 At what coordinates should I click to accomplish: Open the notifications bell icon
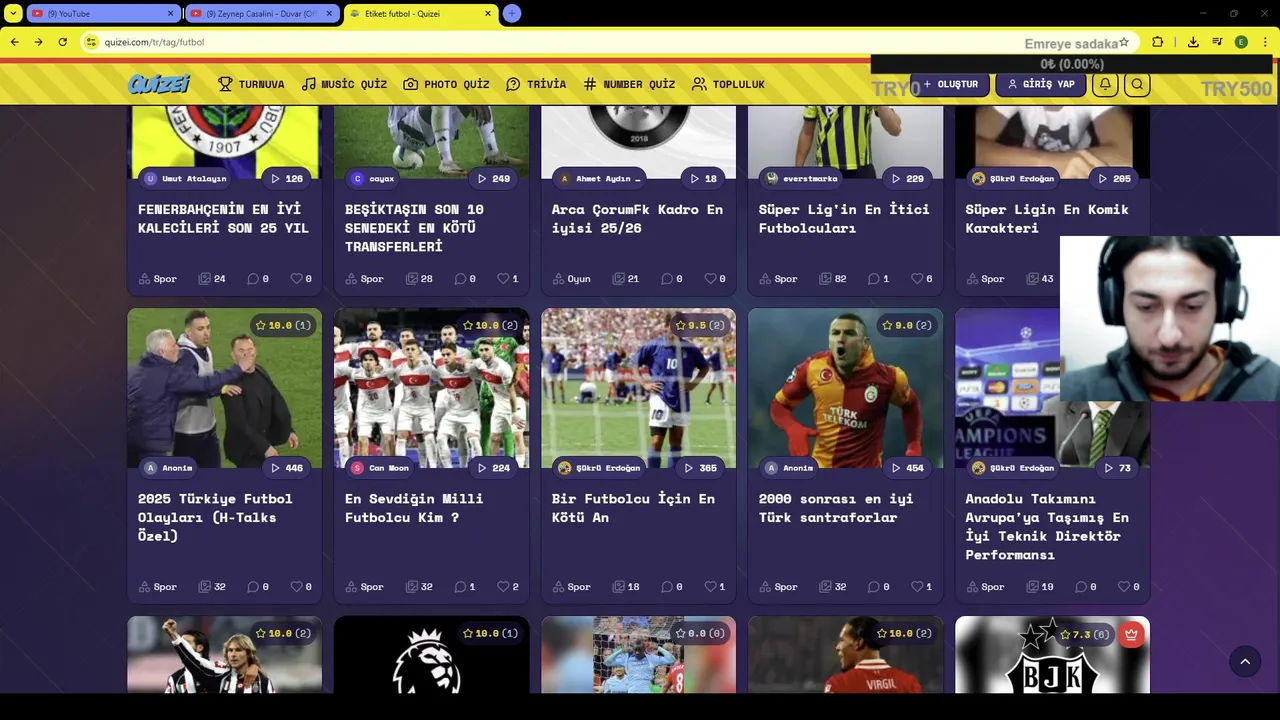1105,84
